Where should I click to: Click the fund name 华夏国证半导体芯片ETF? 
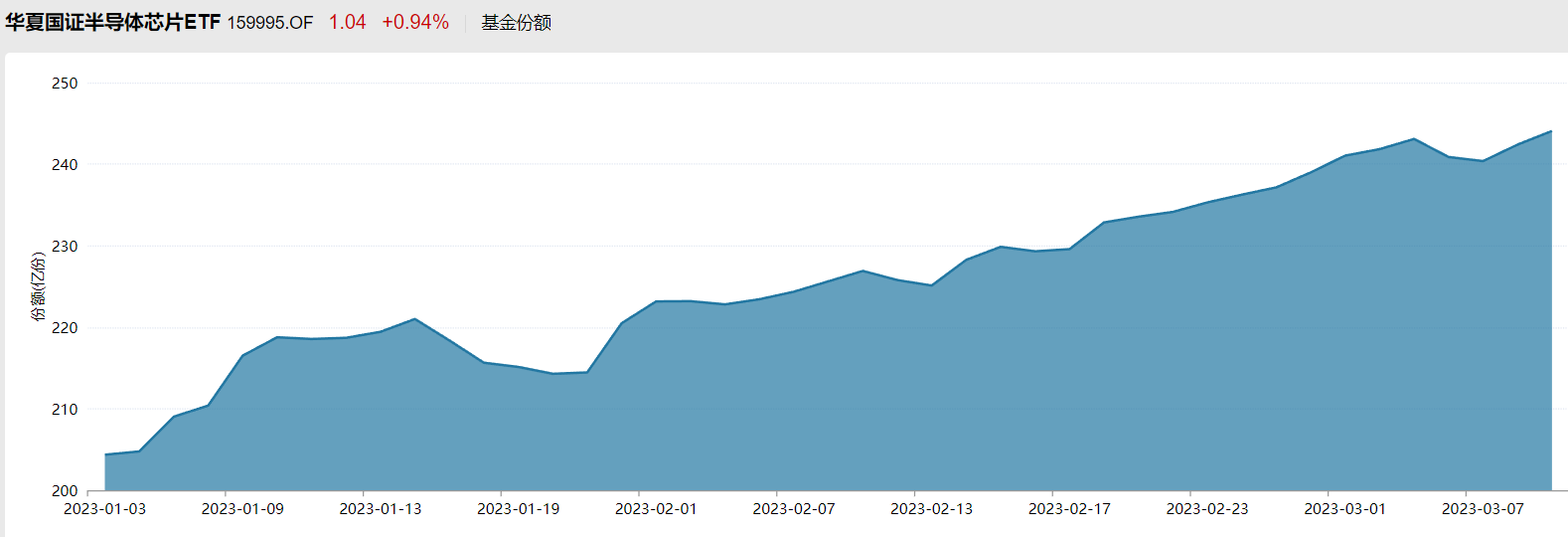[112, 22]
